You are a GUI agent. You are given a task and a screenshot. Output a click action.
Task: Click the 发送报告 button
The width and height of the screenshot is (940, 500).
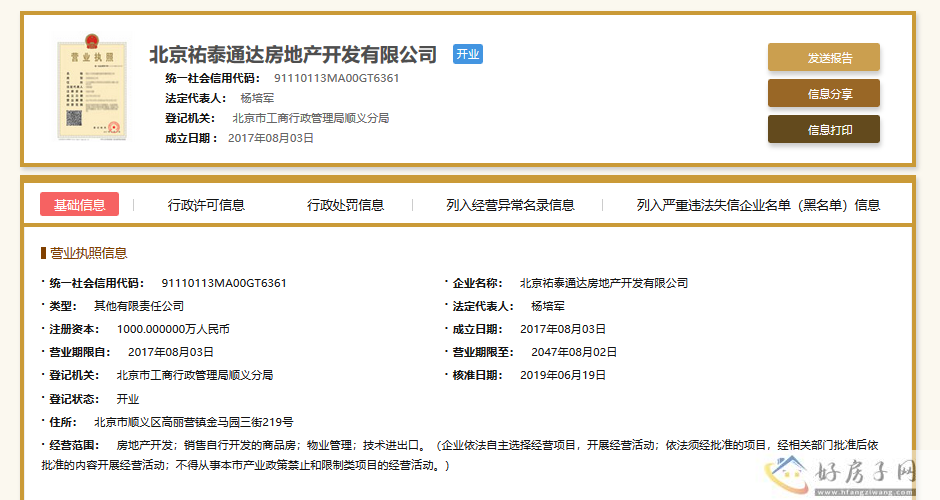[824, 58]
